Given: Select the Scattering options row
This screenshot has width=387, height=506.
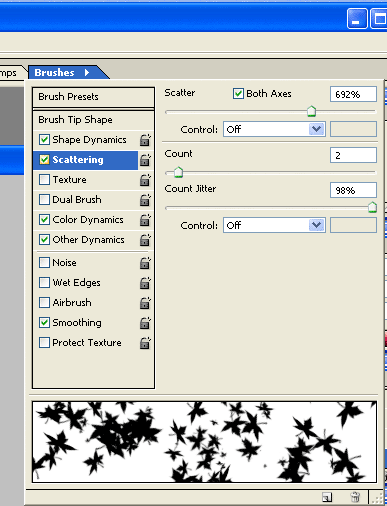Looking at the screenshot, I should click(x=86, y=160).
